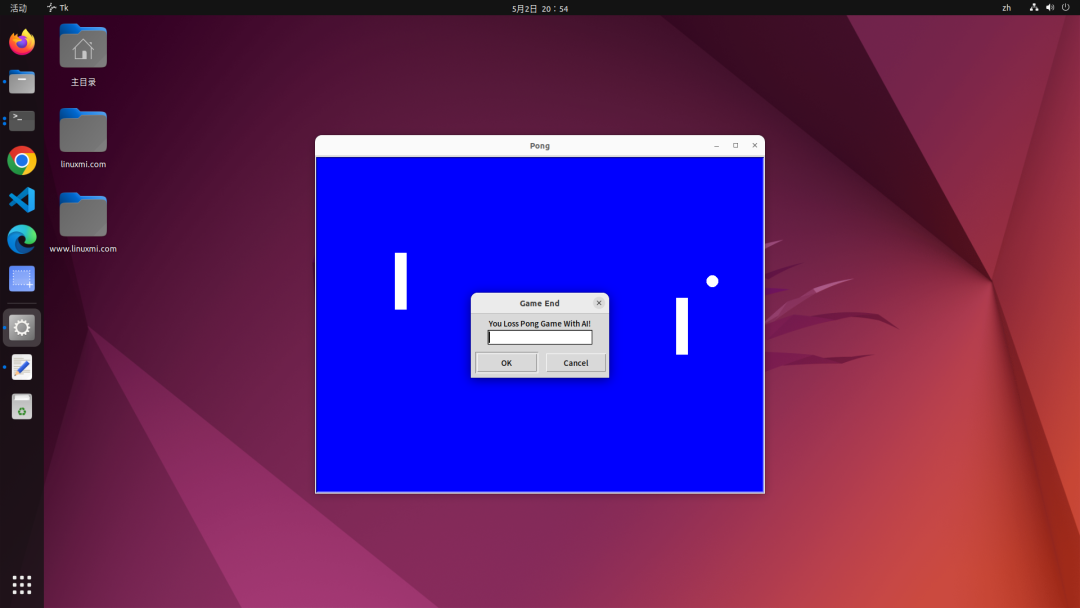This screenshot has width=1080, height=608.
Task: Select the 主目录 home folder on desktop
Action: (83, 56)
